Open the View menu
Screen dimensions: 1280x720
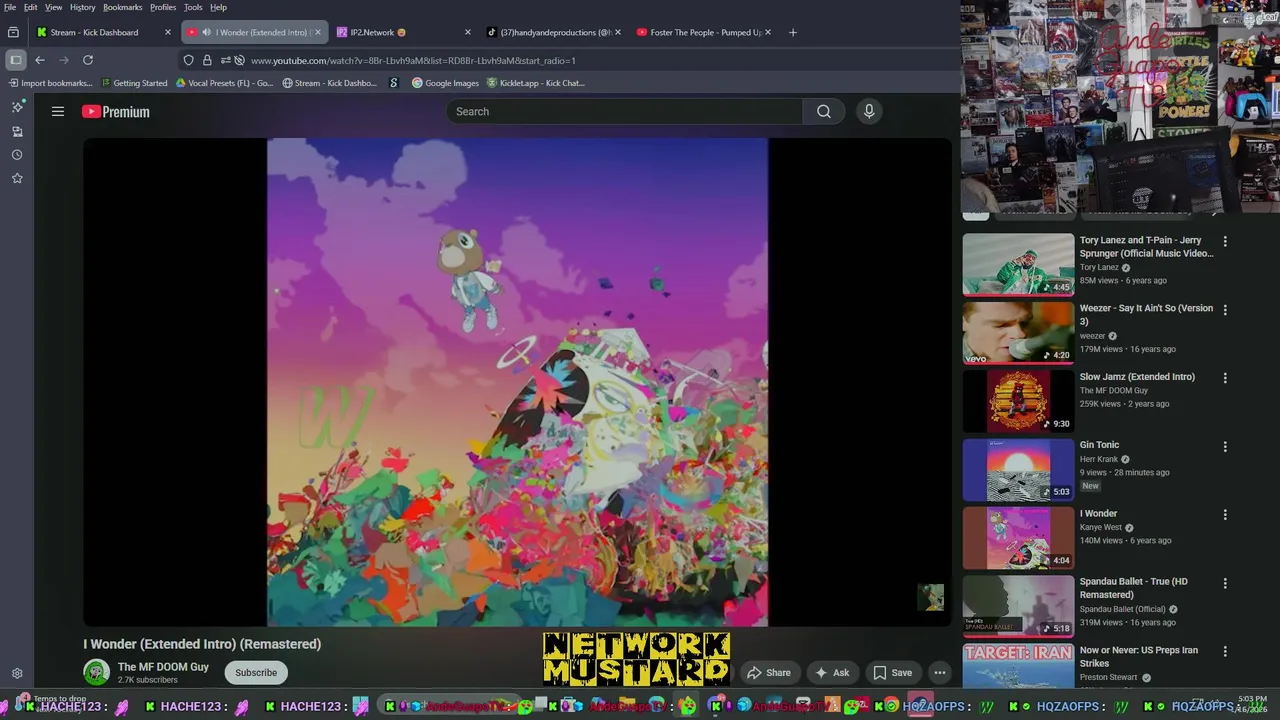click(x=53, y=7)
